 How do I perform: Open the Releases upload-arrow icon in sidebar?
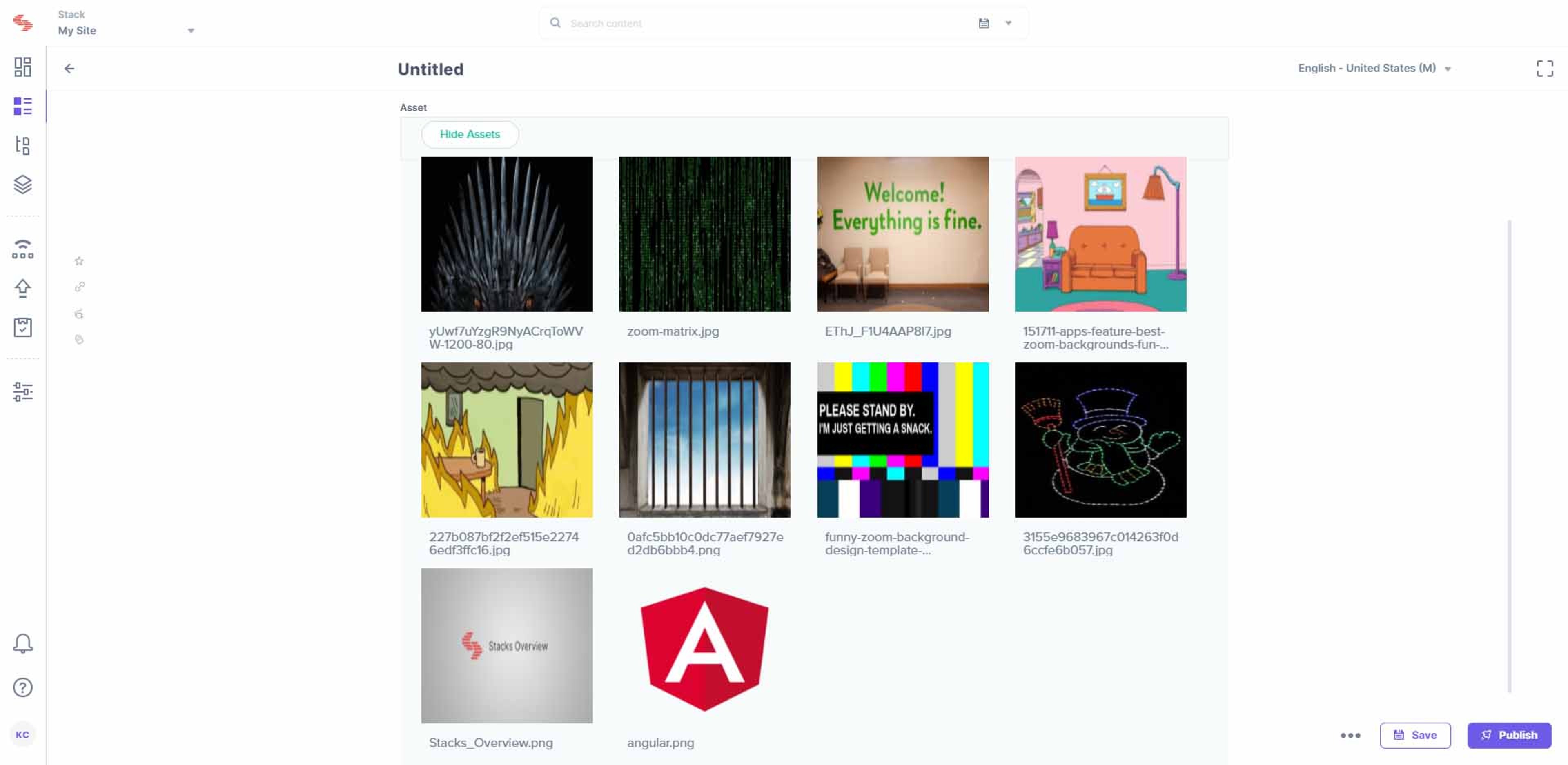(22, 288)
